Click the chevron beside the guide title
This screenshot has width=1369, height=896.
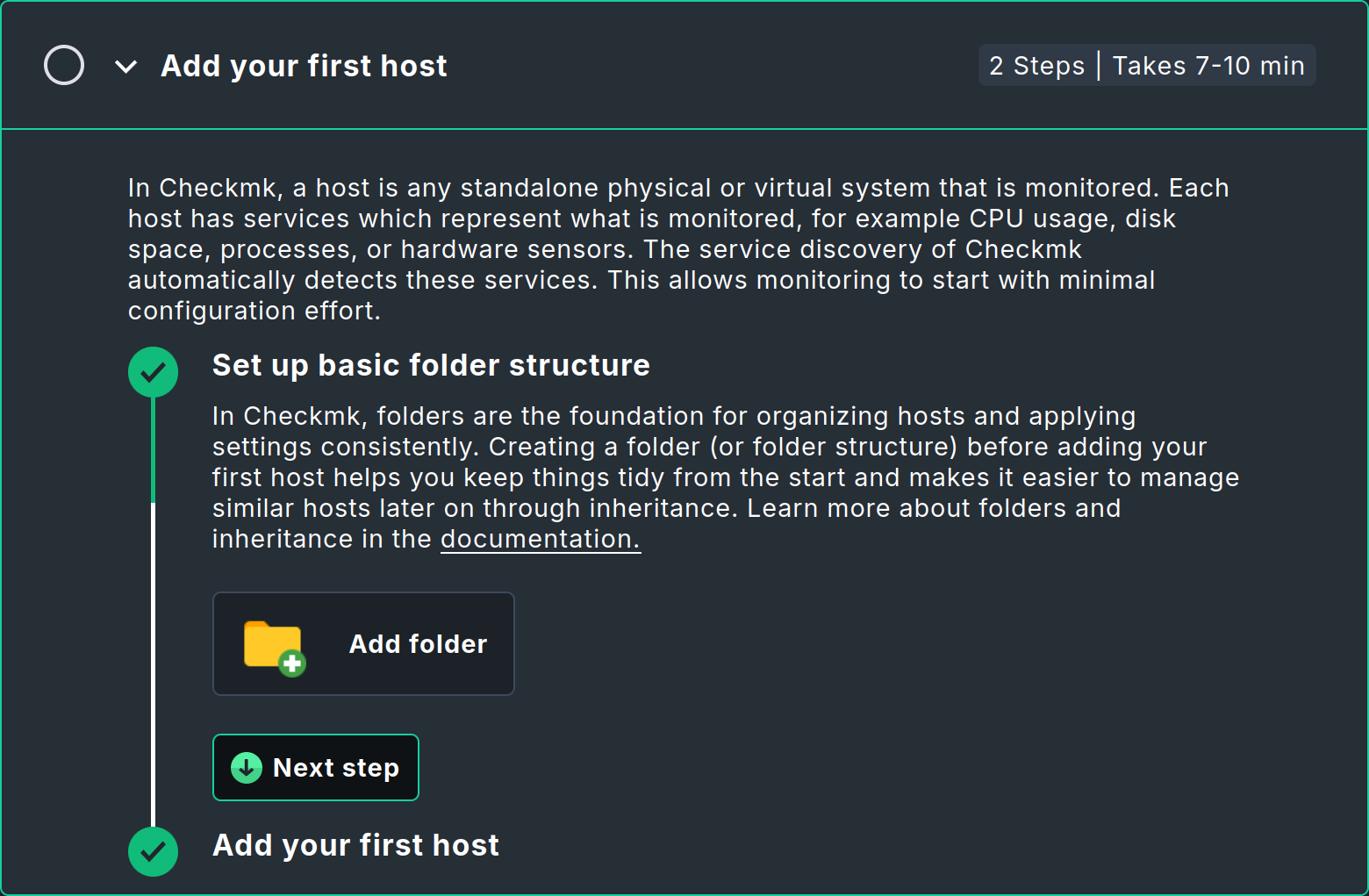[125, 65]
